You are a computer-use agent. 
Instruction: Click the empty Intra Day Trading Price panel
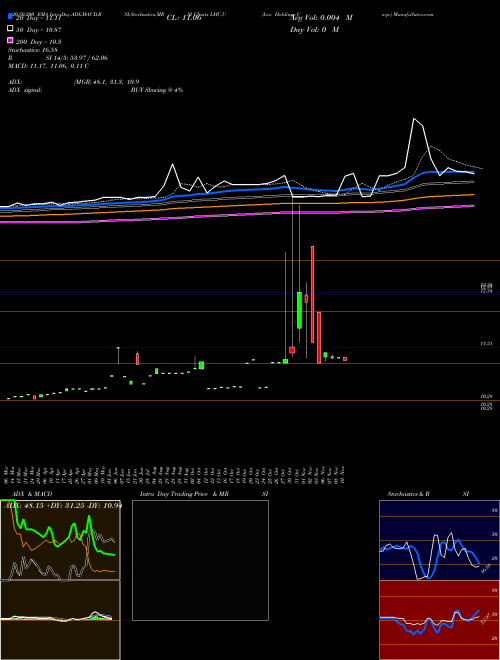coord(200,560)
